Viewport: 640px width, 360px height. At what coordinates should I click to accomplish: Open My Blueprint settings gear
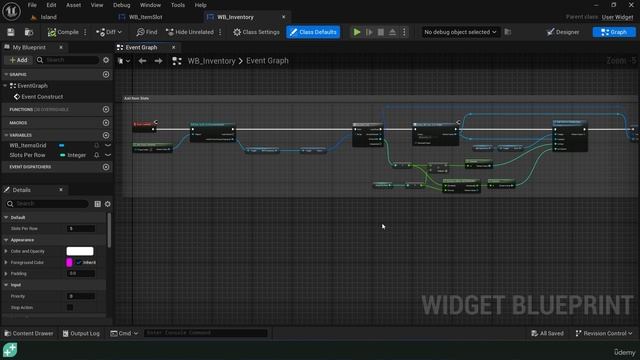pos(106,60)
